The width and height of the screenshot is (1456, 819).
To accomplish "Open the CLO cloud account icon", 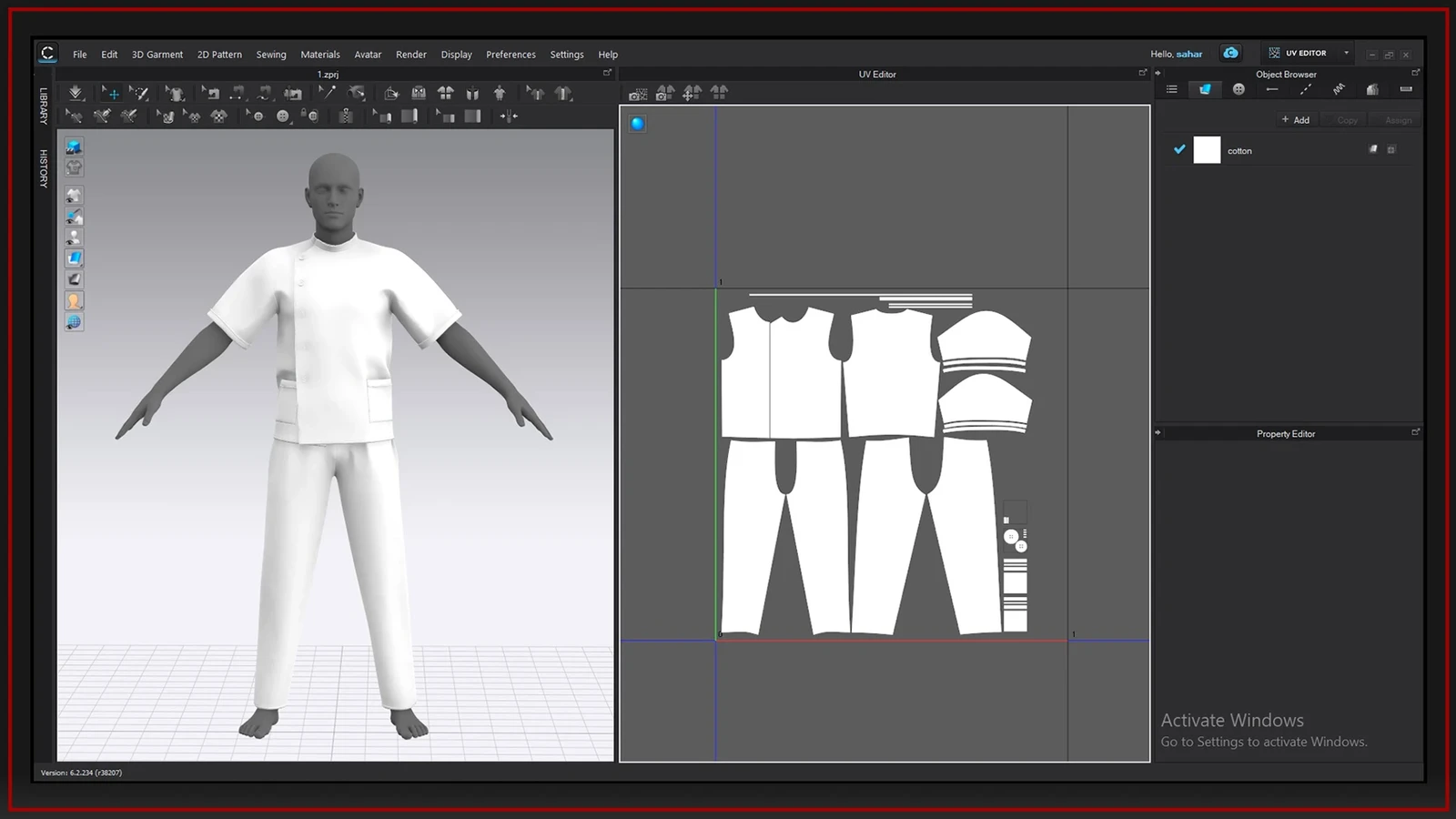I will (x=1230, y=53).
